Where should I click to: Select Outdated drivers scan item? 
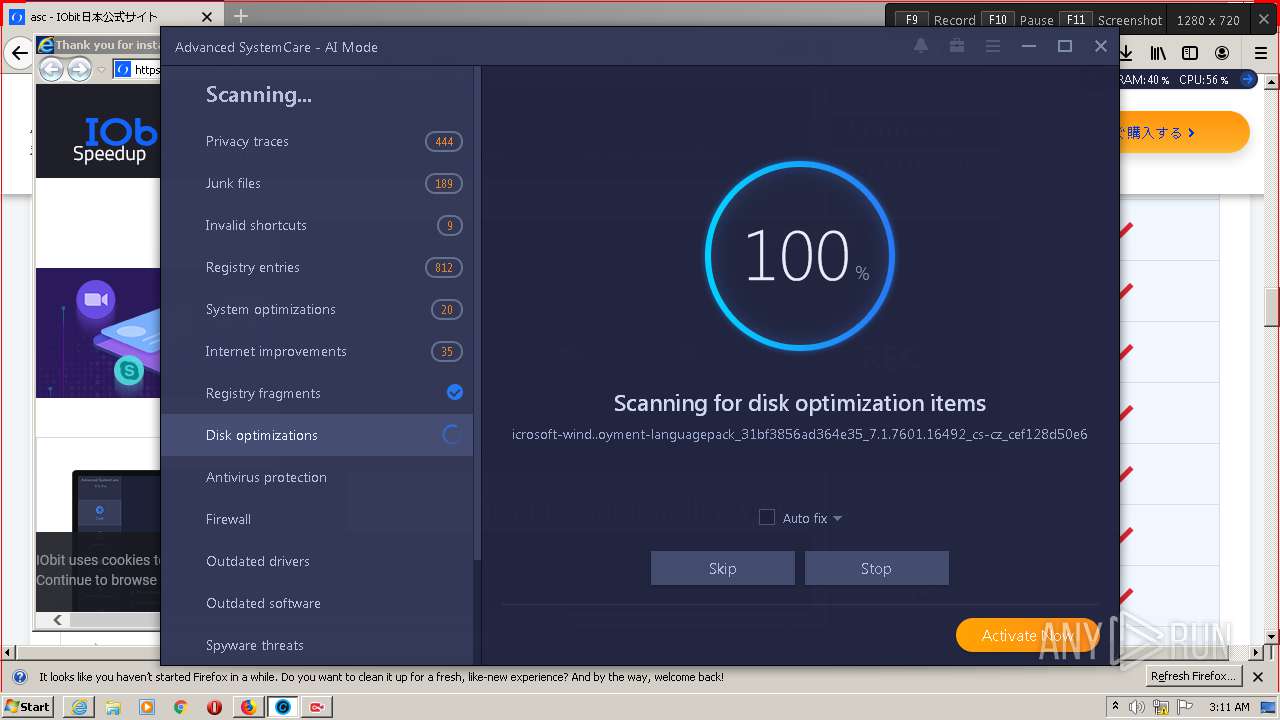point(317,561)
